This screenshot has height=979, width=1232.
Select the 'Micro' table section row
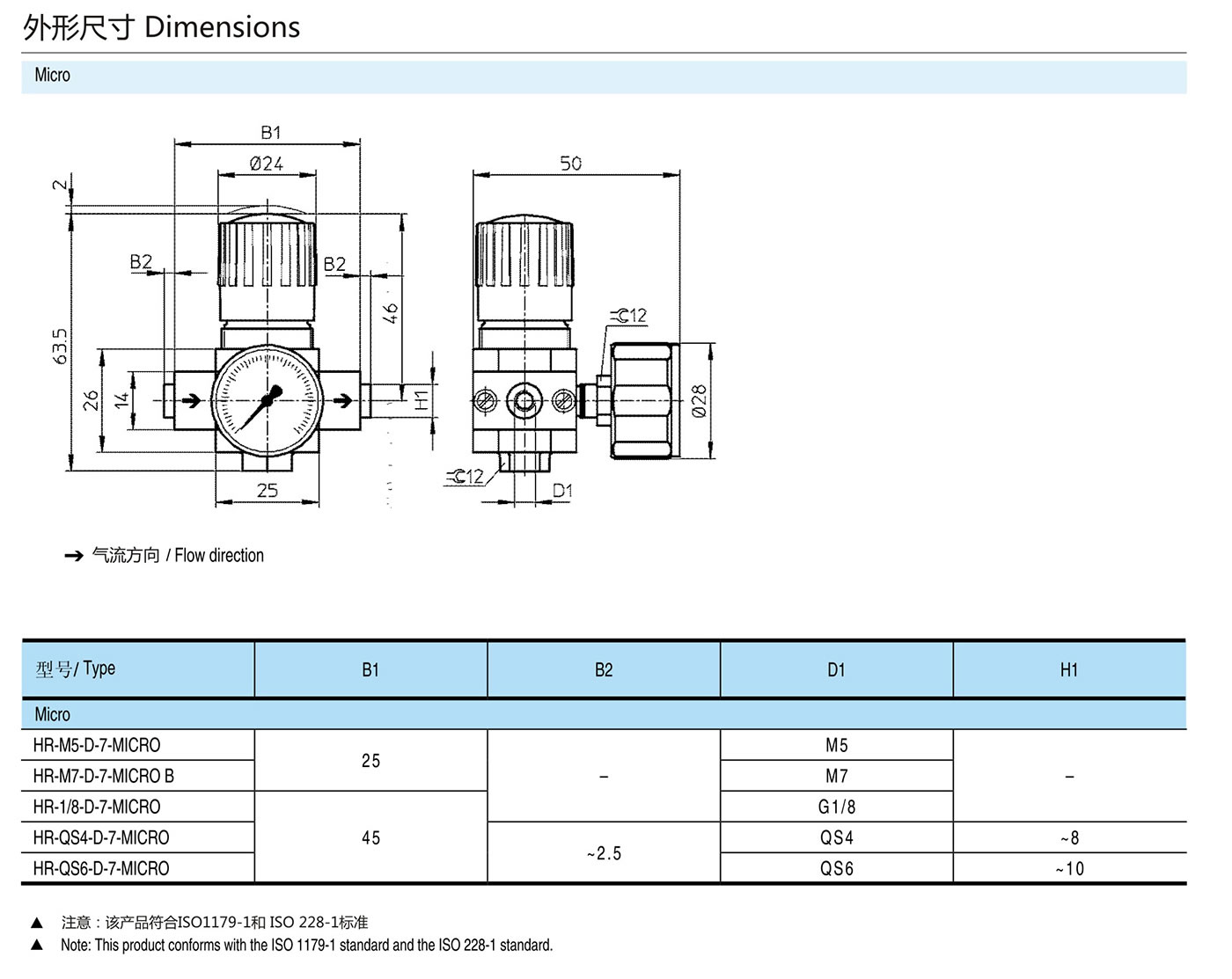604,714
